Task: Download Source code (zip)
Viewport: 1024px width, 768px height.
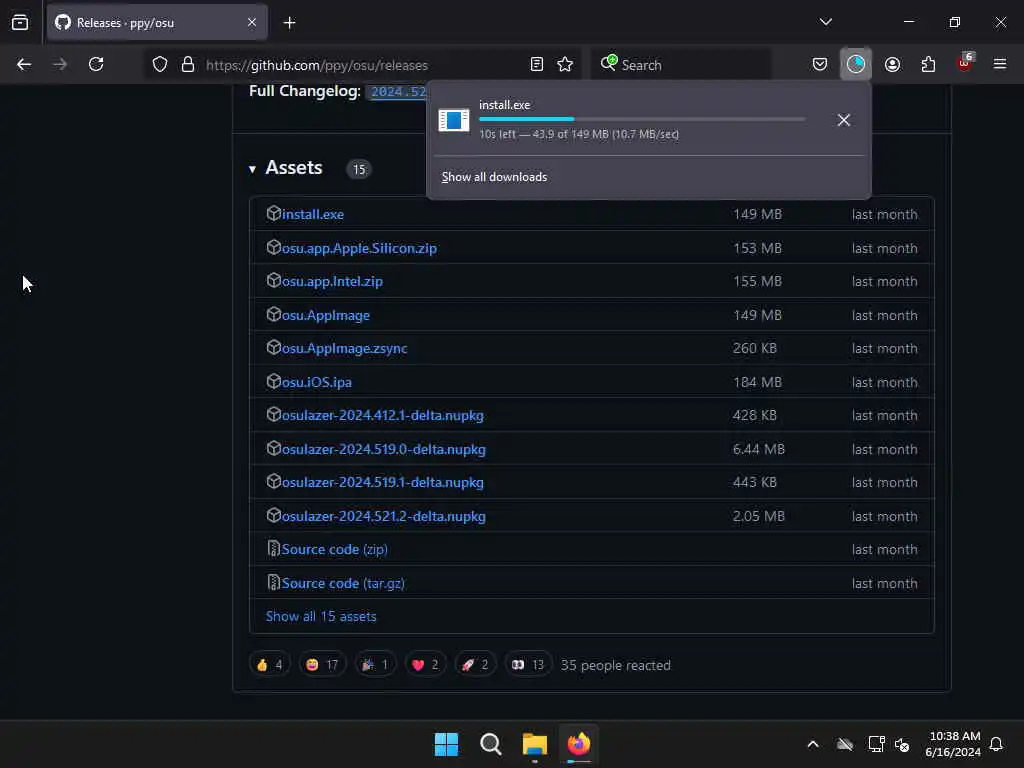Action: [334, 549]
